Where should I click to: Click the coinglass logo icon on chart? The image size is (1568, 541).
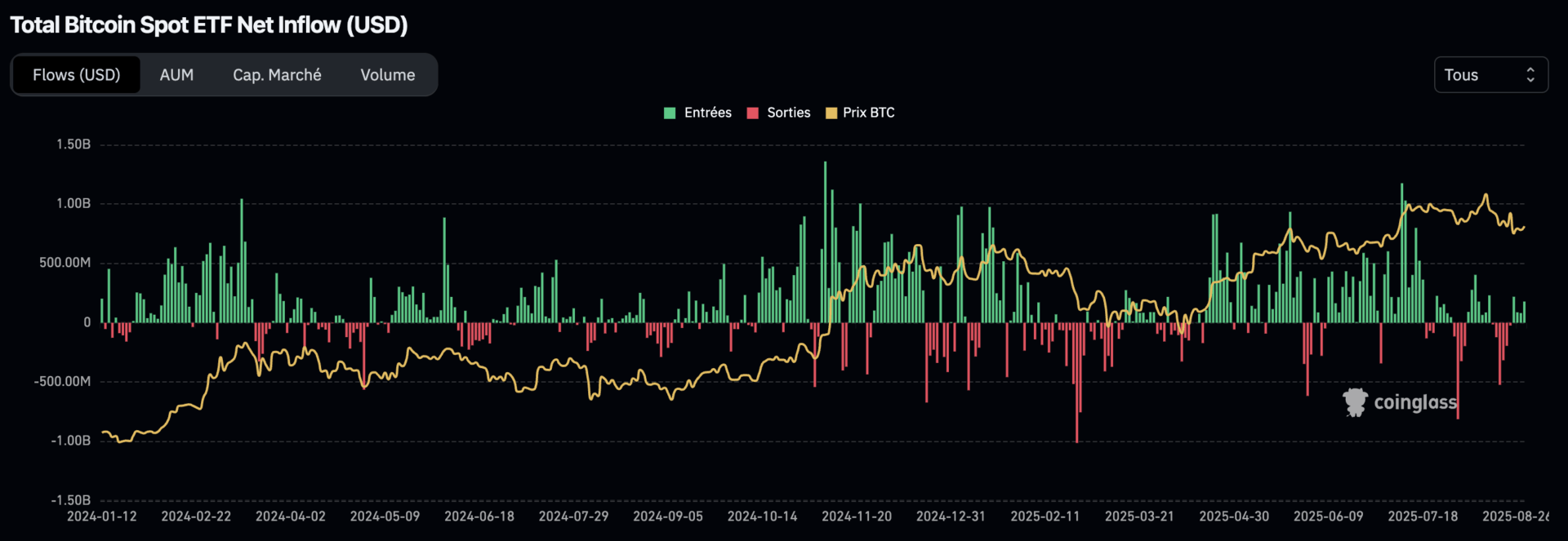tap(1355, 402)
